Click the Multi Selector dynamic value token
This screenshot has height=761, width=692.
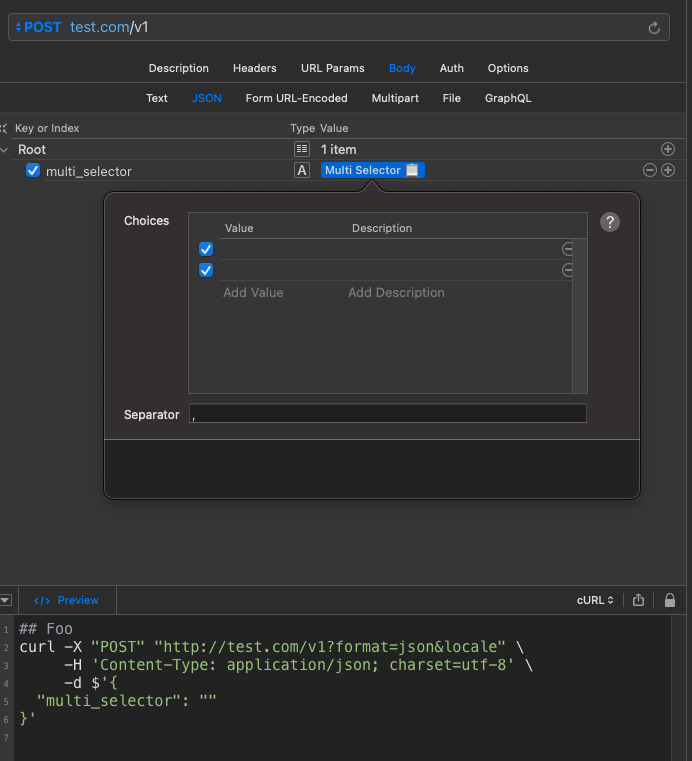373,170
